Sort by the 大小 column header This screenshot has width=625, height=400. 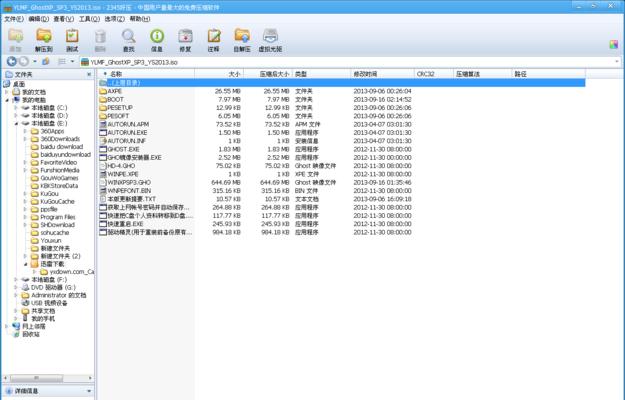tap(219, 74)
